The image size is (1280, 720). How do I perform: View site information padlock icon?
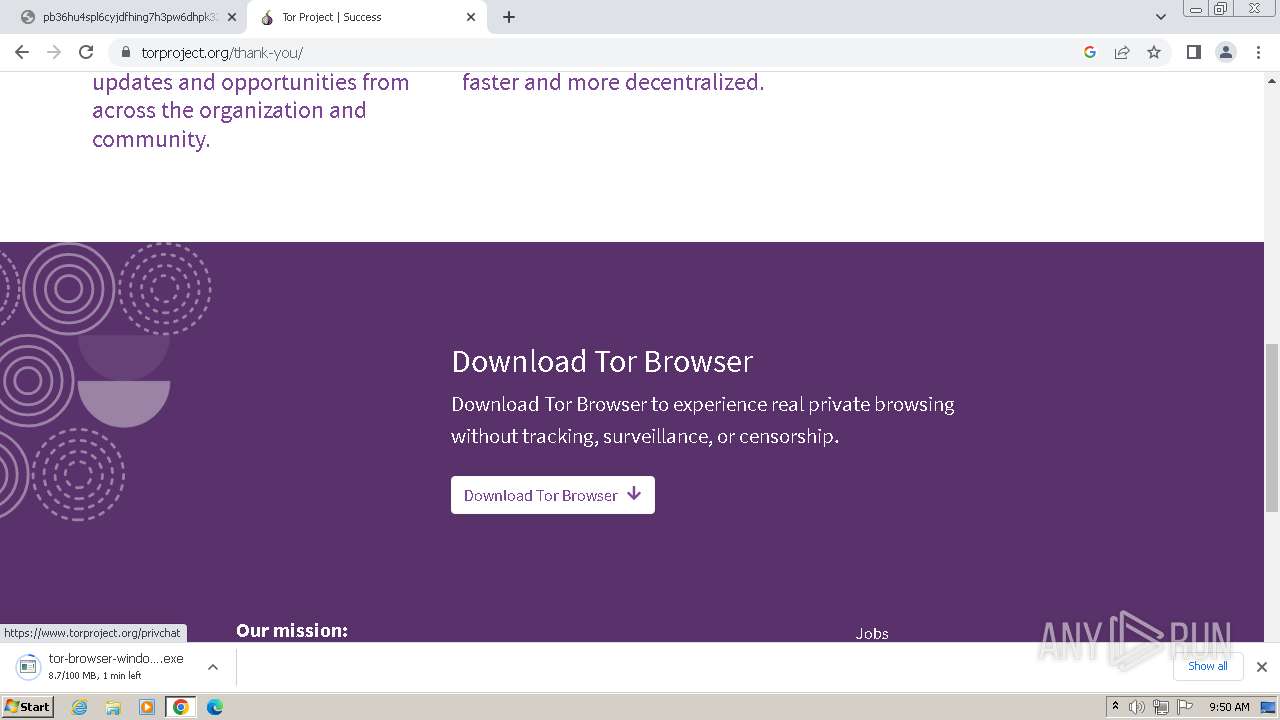pyautogui.click(x=126, y=52)
